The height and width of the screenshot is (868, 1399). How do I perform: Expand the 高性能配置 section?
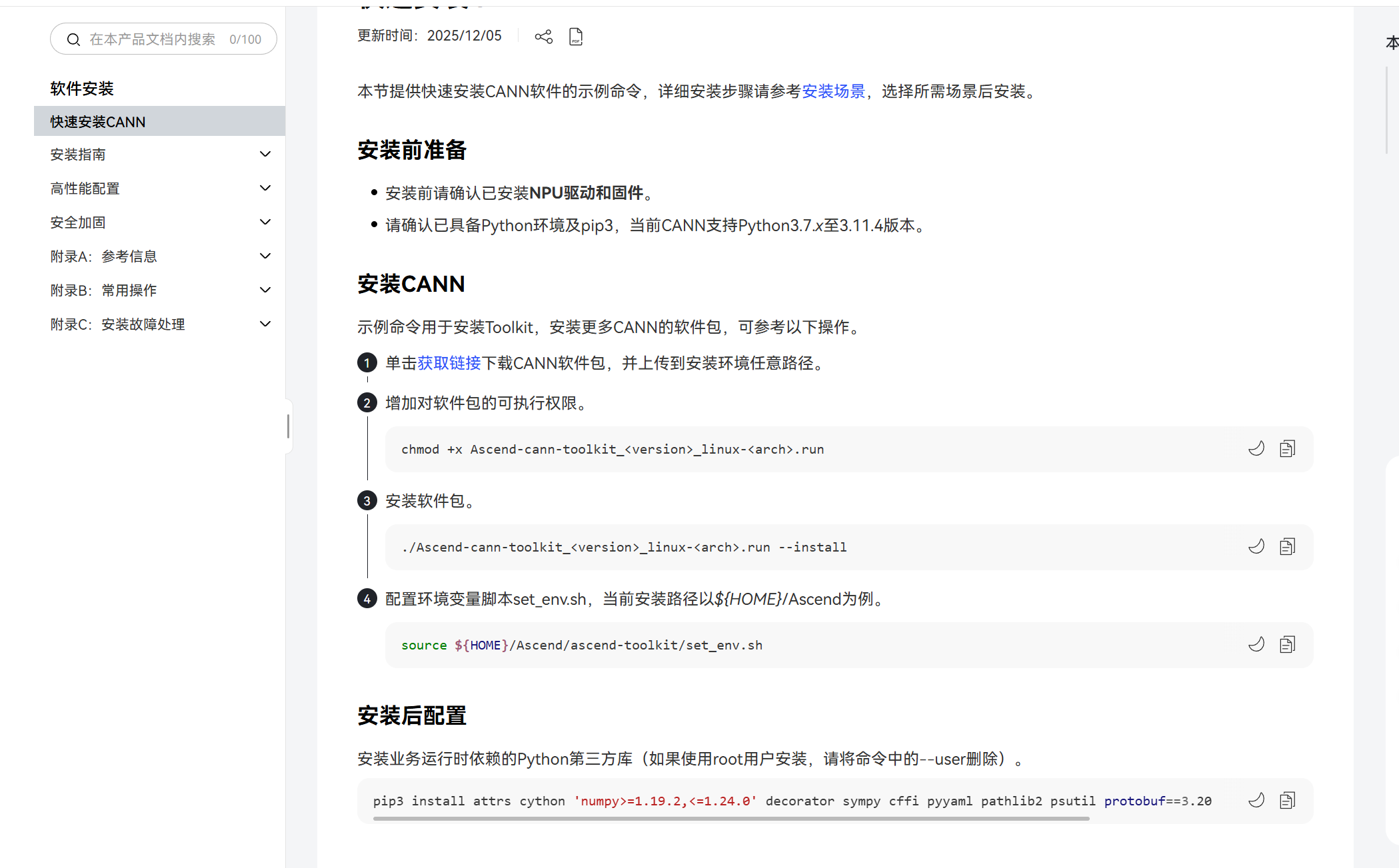point(265,189)
